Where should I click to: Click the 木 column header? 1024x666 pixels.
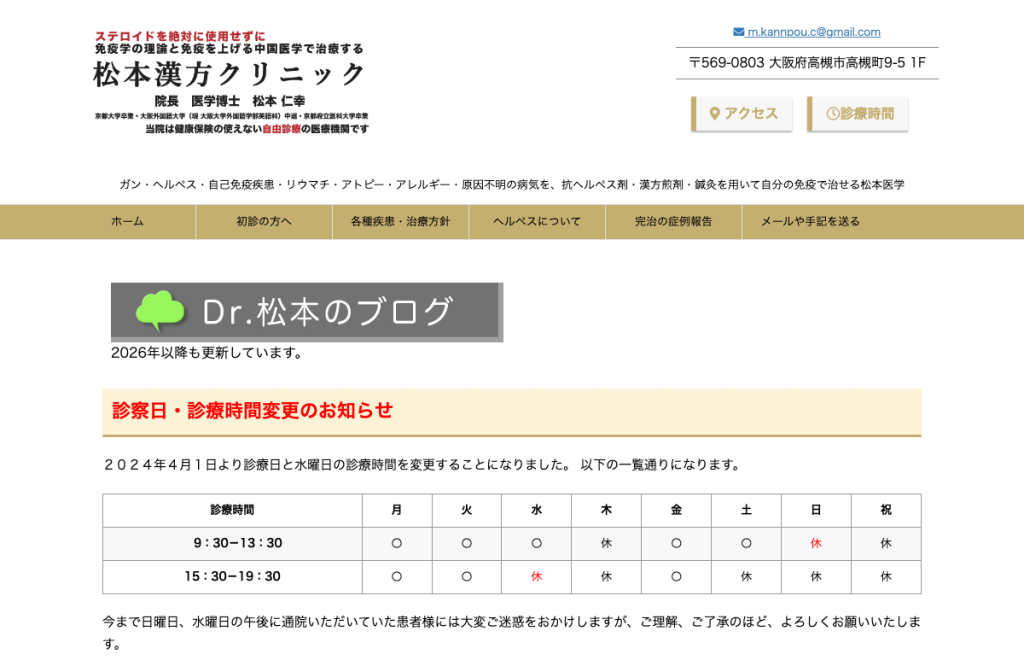[607, 510]
